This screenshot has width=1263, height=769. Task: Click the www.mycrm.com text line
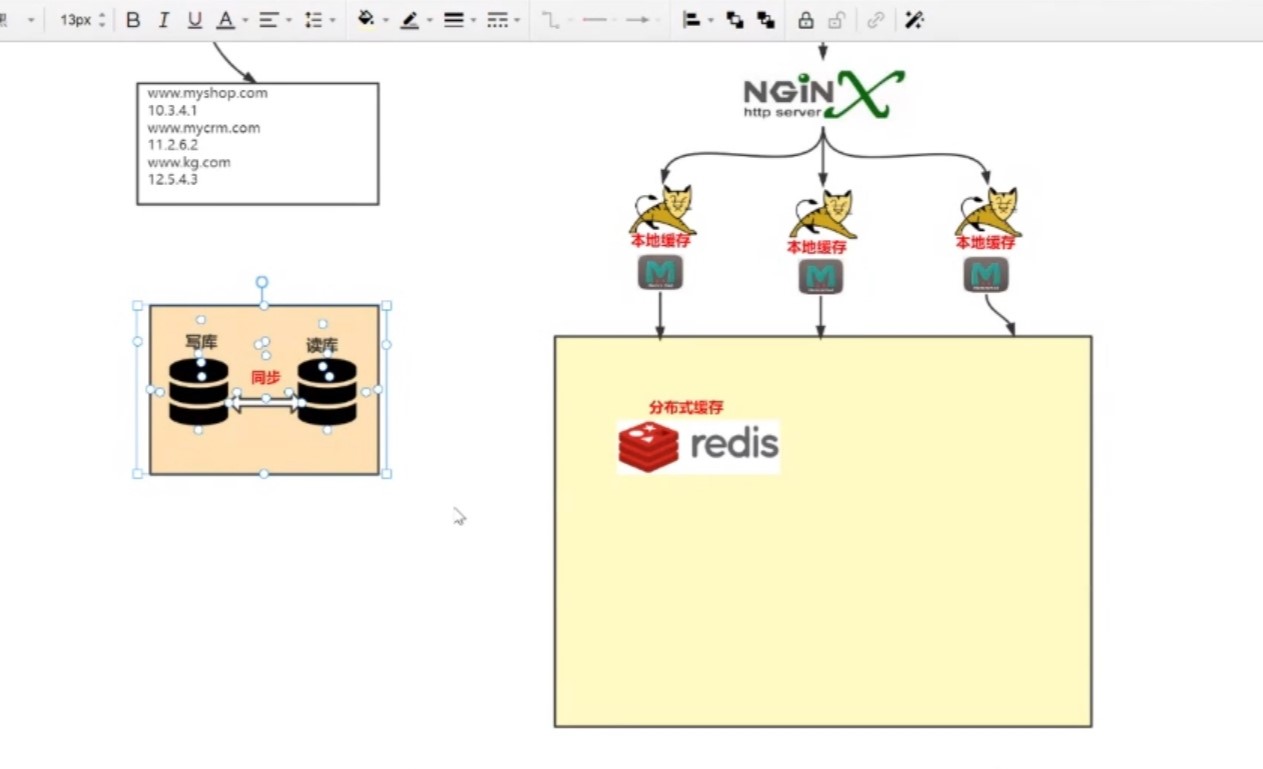tap(204, 128)
